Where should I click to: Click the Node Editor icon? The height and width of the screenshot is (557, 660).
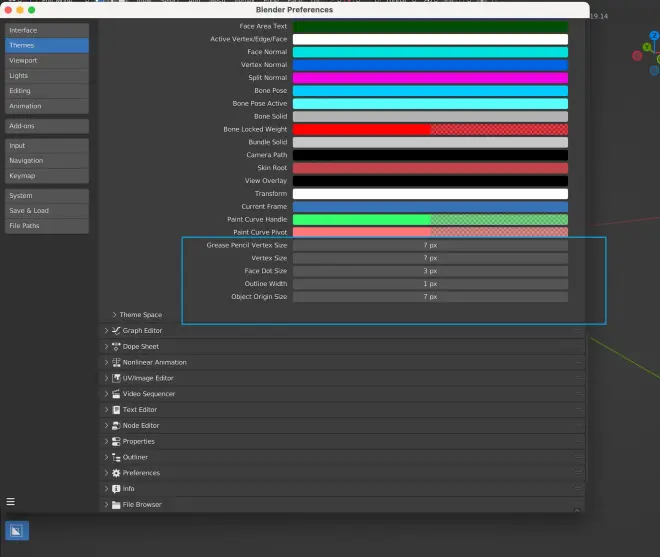(116, 426)
